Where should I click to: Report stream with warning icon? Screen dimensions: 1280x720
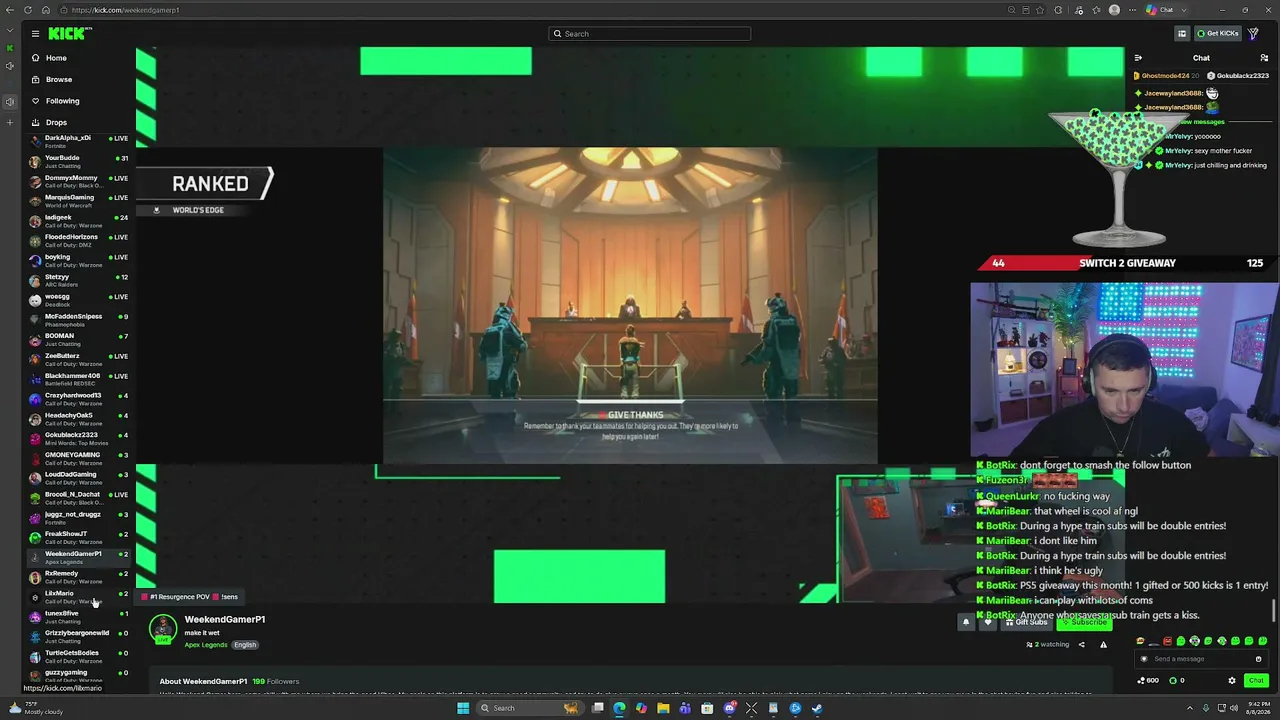click(x=1104, y=645)
